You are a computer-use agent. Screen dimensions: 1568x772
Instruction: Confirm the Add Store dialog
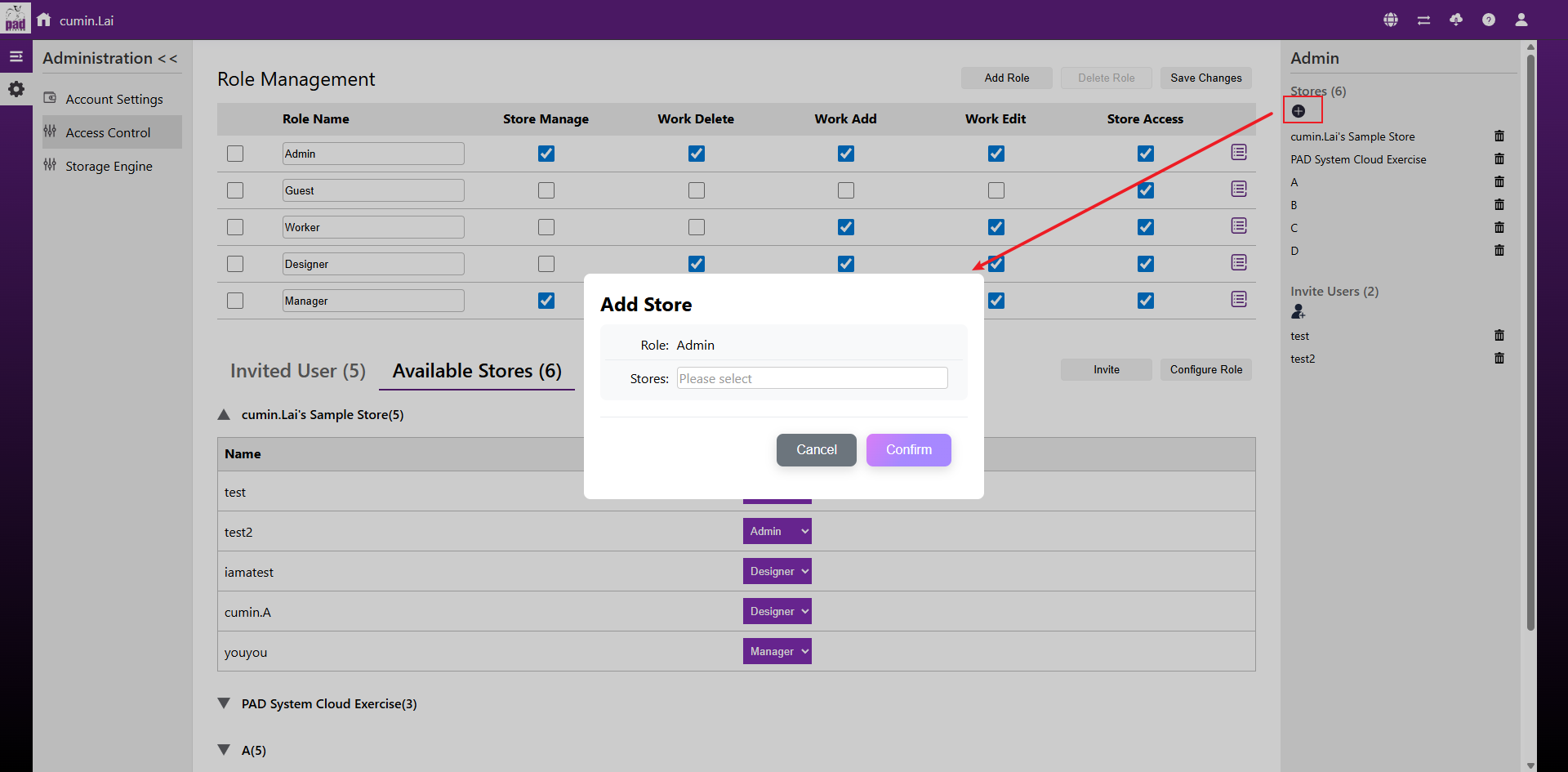[908, 450]
